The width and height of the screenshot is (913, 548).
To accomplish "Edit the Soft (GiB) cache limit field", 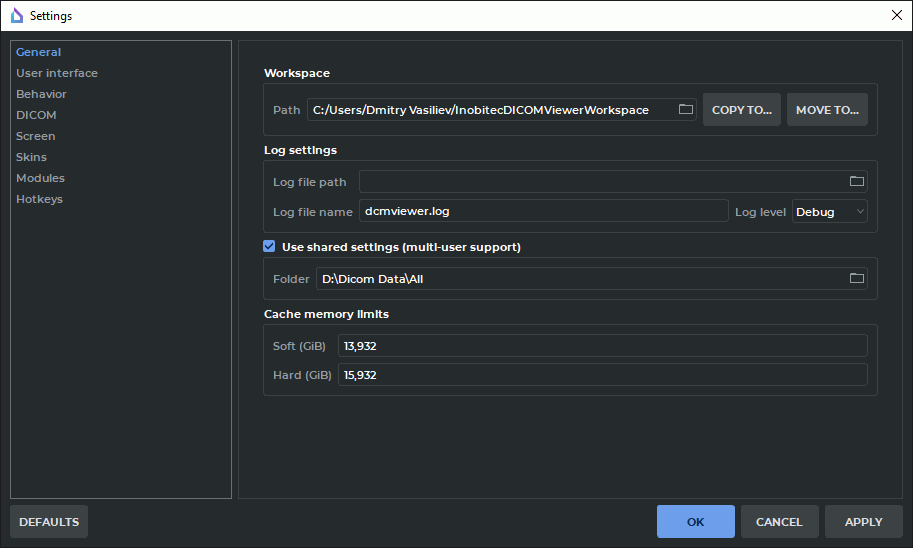I will 602,346.
